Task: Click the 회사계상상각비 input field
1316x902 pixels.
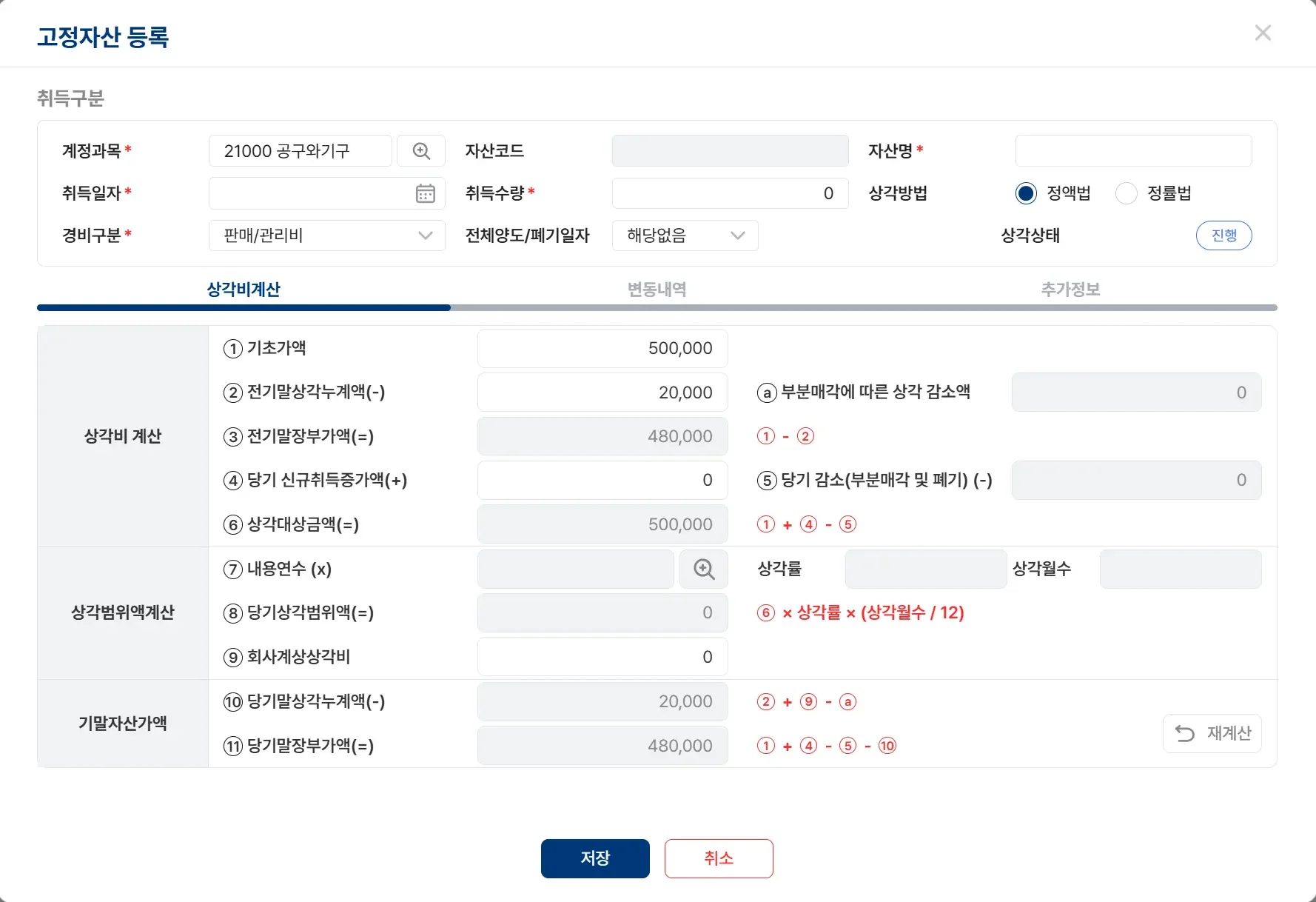Action: tap(602, 656)
